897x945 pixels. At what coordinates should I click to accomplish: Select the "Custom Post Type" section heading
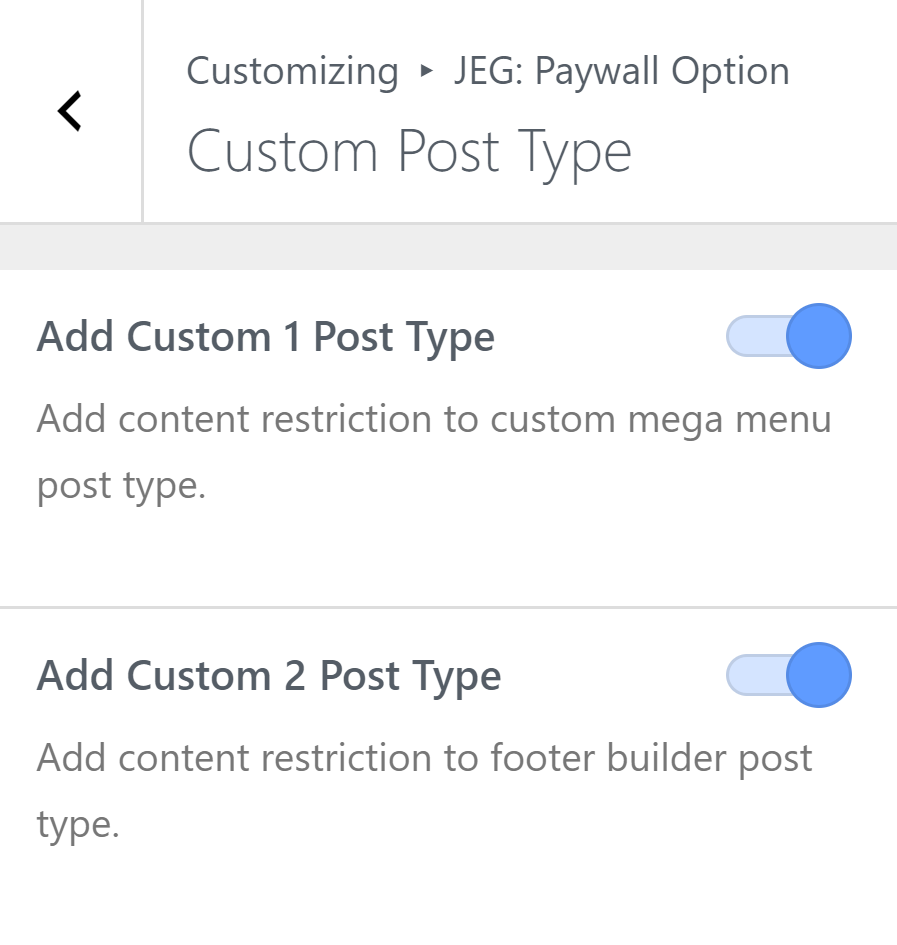(x=409, y=152)
